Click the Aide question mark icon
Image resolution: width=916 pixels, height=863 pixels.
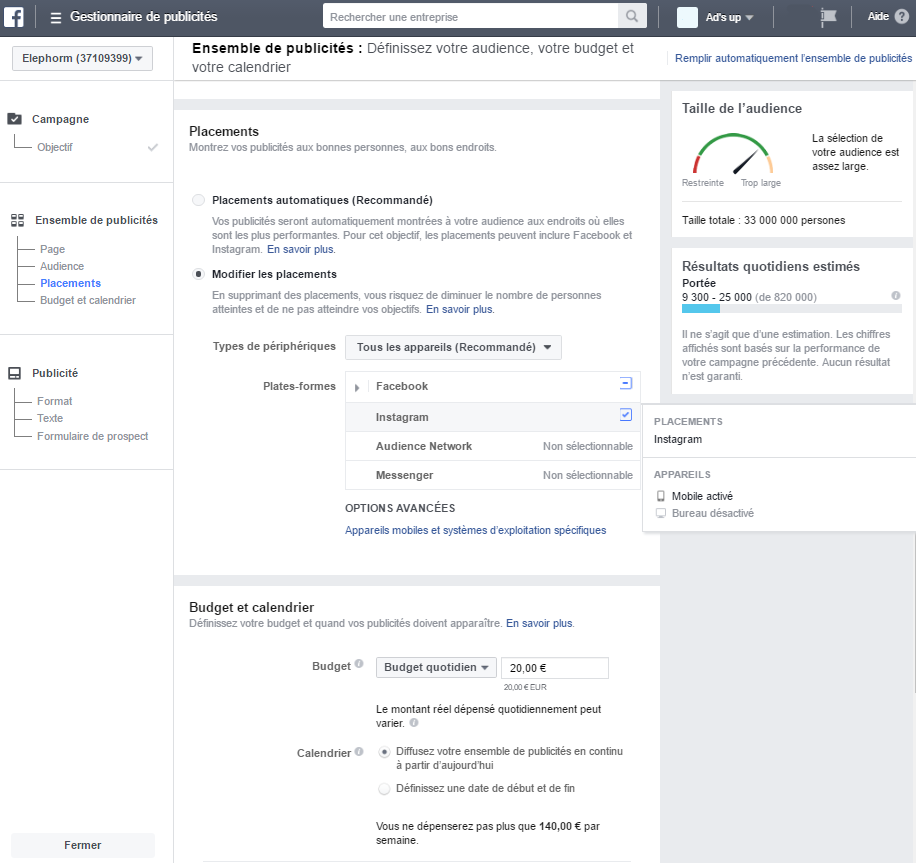(902, 17)
